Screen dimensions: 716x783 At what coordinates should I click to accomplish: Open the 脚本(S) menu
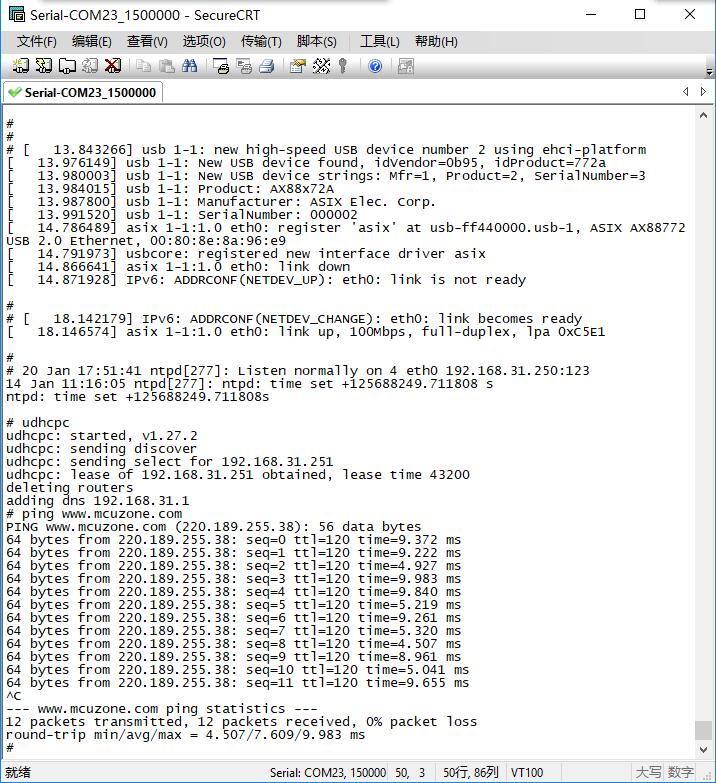316,41
